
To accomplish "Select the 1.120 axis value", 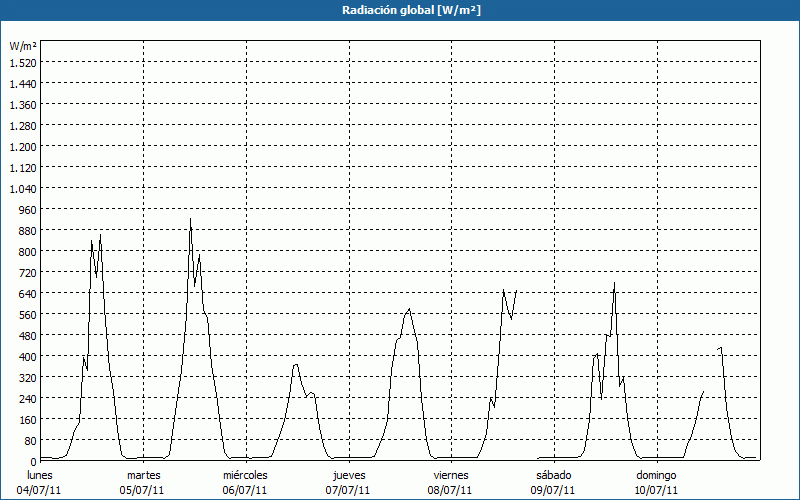I will click(x=23, y=168).
